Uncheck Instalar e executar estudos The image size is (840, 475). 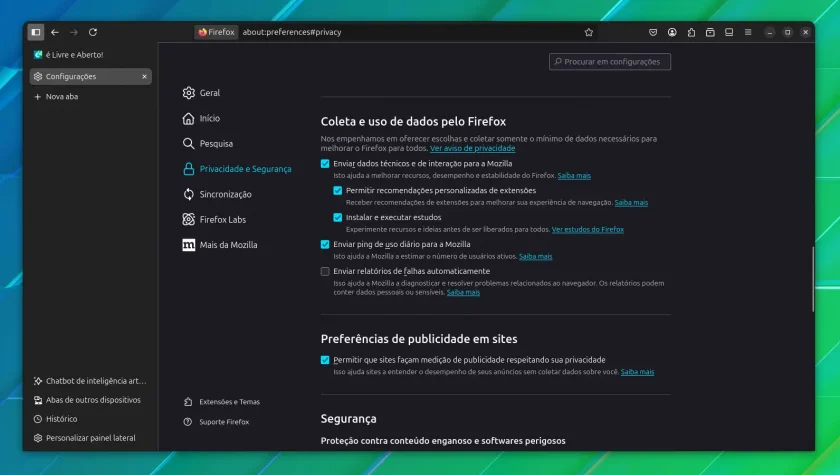(338, 217)
